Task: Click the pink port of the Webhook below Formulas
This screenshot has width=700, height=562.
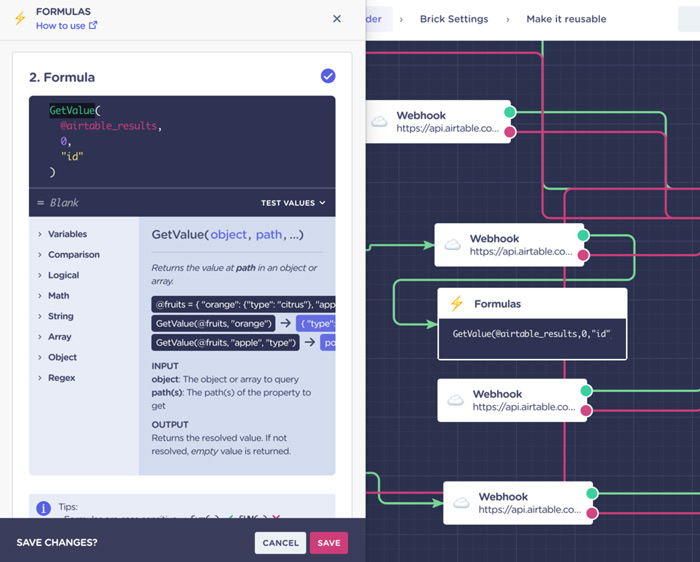Action: (586, 410)
